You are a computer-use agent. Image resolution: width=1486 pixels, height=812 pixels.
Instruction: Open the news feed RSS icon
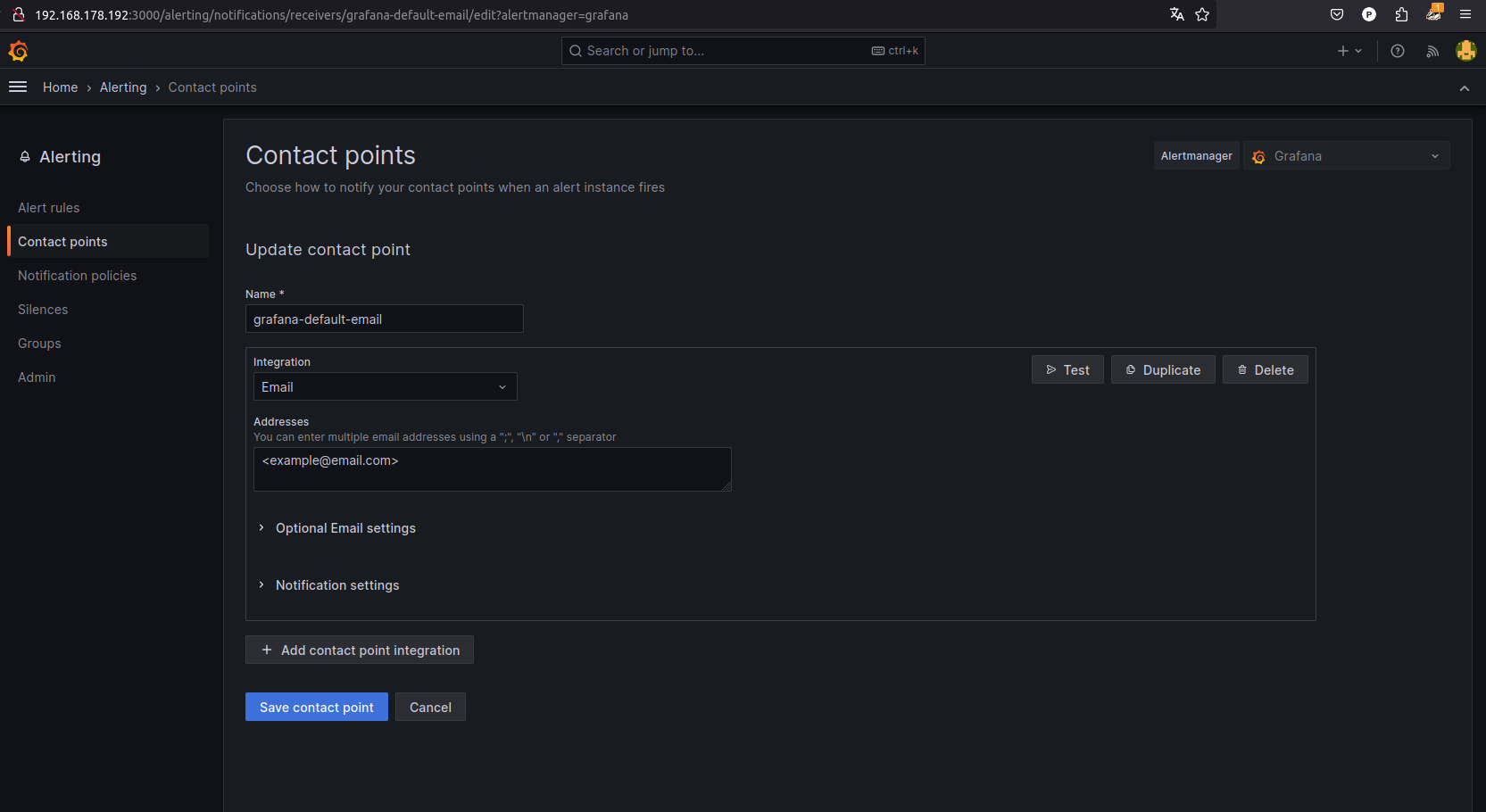1432,51
